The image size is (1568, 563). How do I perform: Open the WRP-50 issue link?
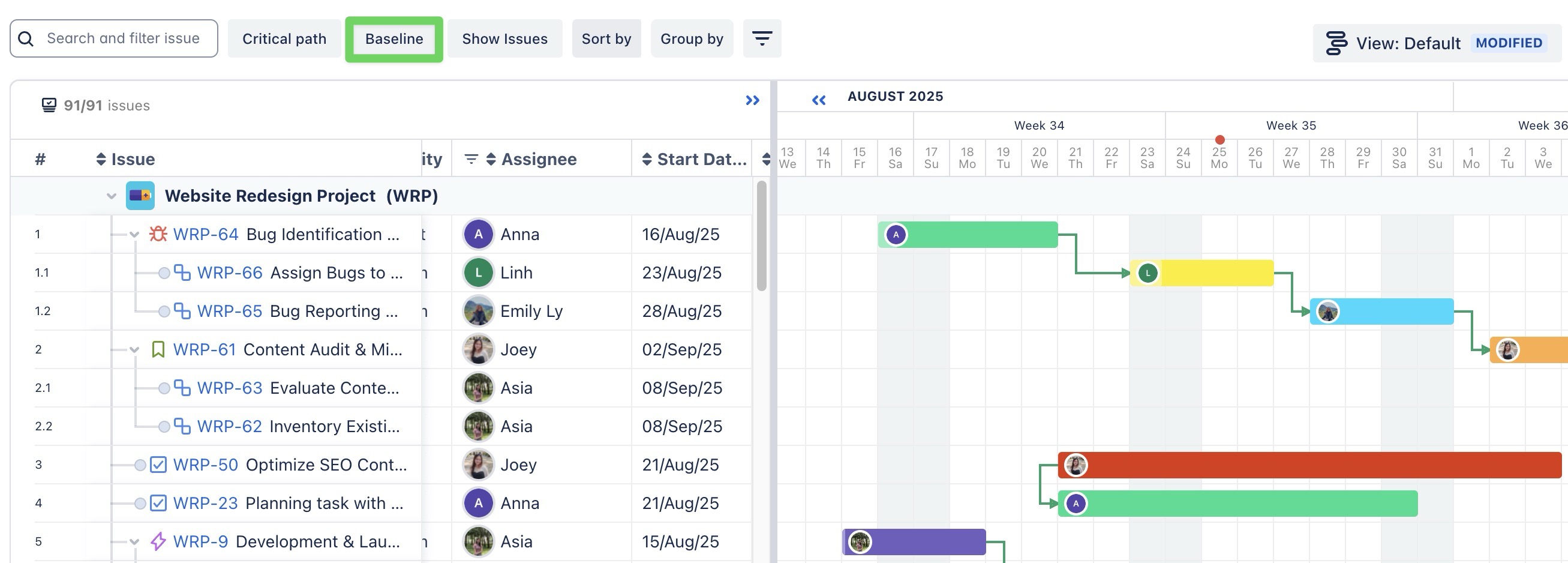tap(205, 465)
